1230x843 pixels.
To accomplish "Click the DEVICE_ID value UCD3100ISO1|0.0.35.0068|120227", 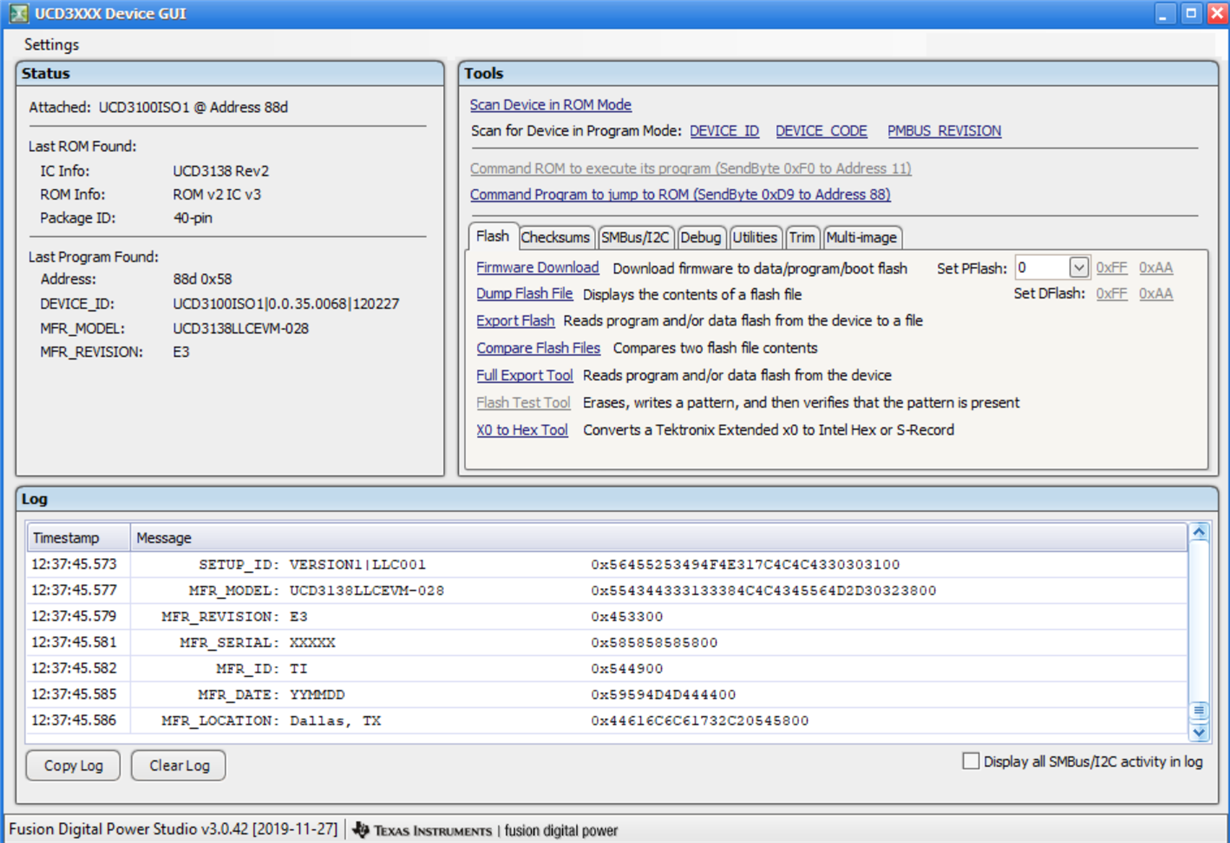I will tap(286, 304).
